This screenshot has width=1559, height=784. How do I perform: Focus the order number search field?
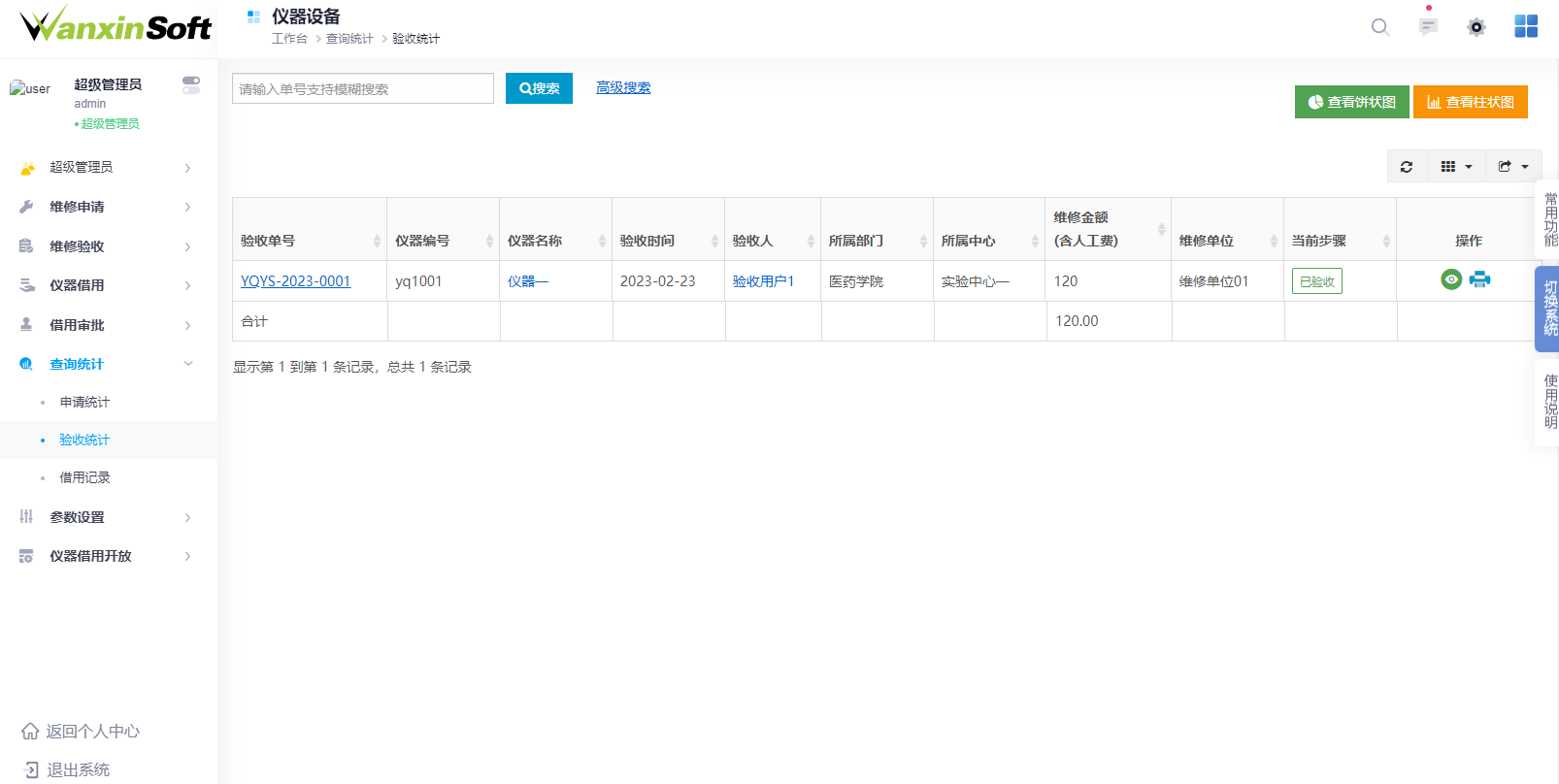[x=362, y=88]
